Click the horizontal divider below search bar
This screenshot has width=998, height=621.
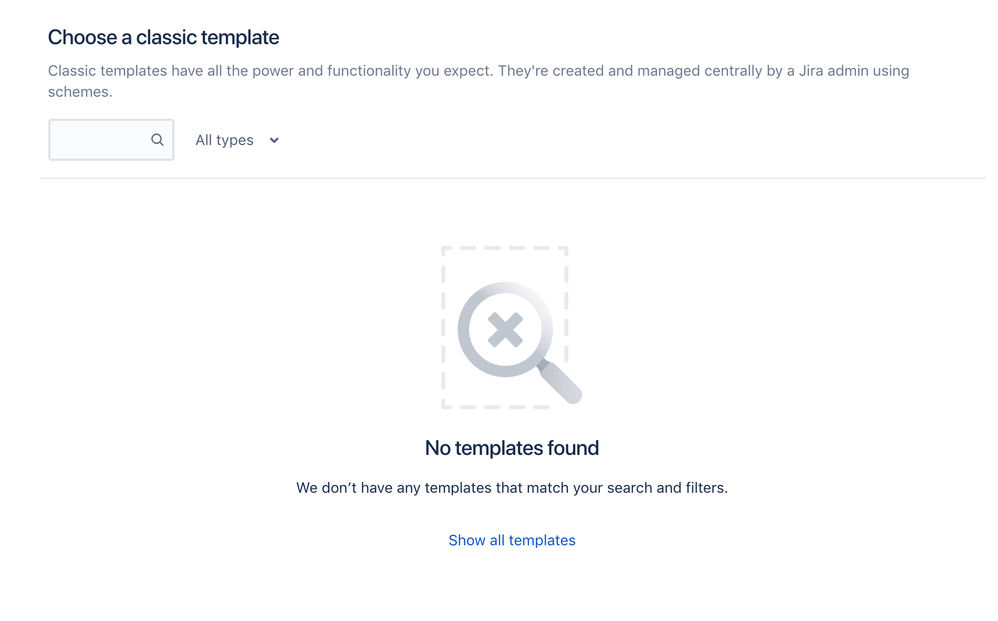point(512,178)
